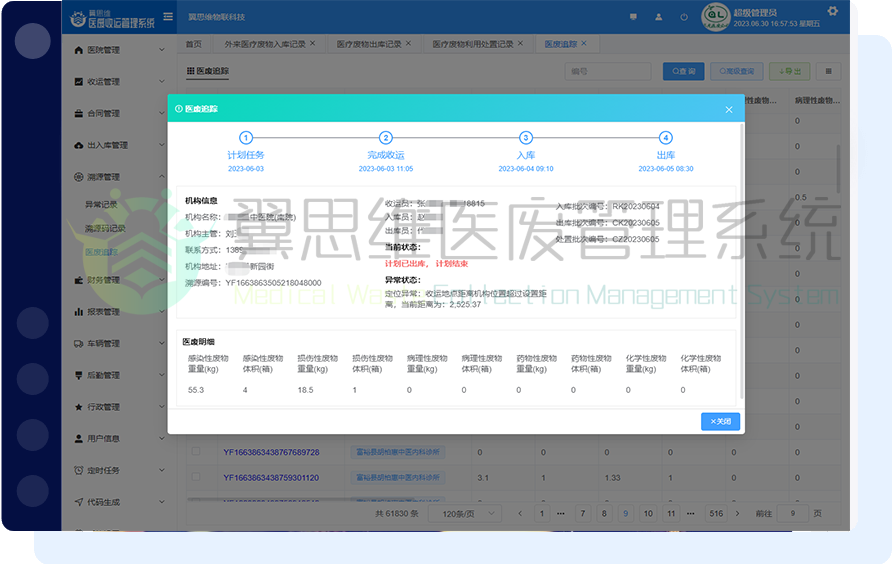Image resolution: width=892 pixels, height=564 pixels.
Task: Click the power logout icon
Action: [x=683, y=17]
